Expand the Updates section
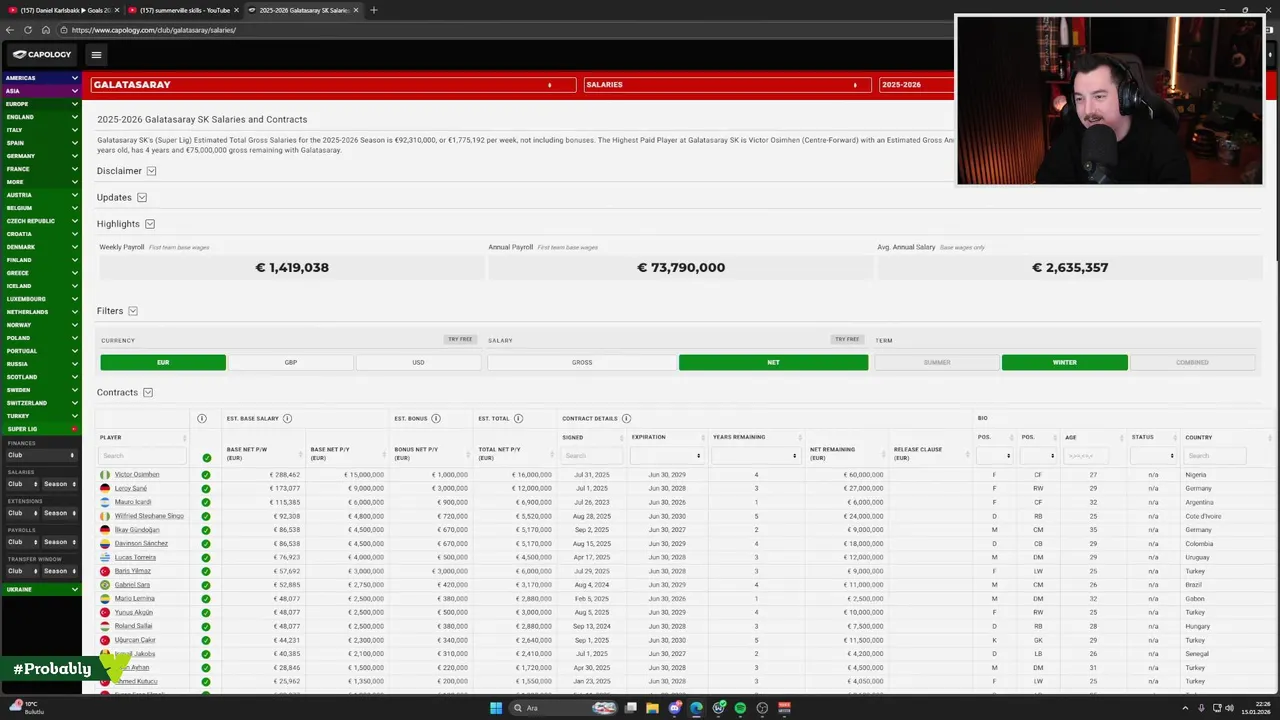This screenshot has height=720, width=1280. coord(141,198)
